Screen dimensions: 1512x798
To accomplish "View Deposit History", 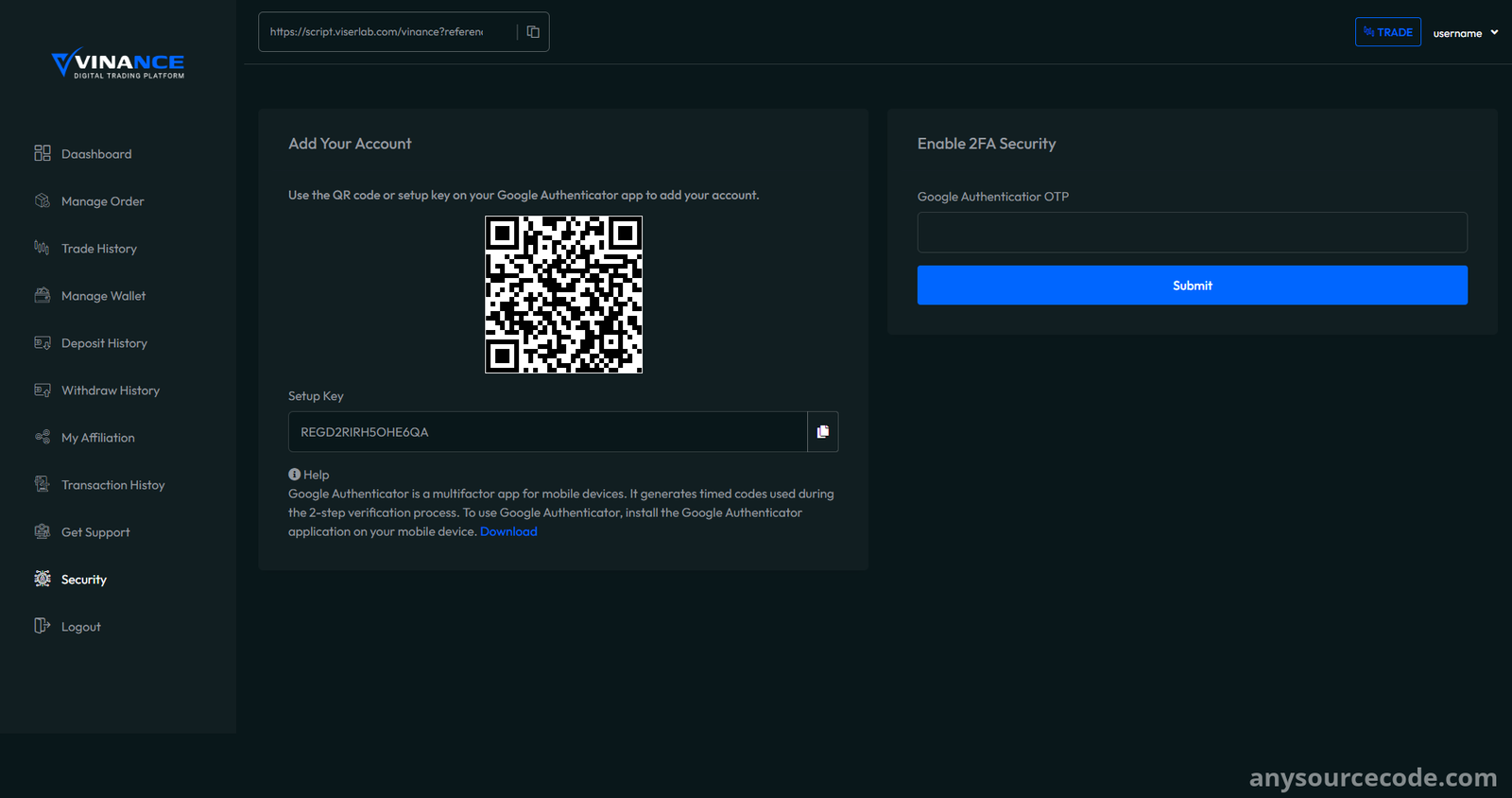I will pos(104,343).
